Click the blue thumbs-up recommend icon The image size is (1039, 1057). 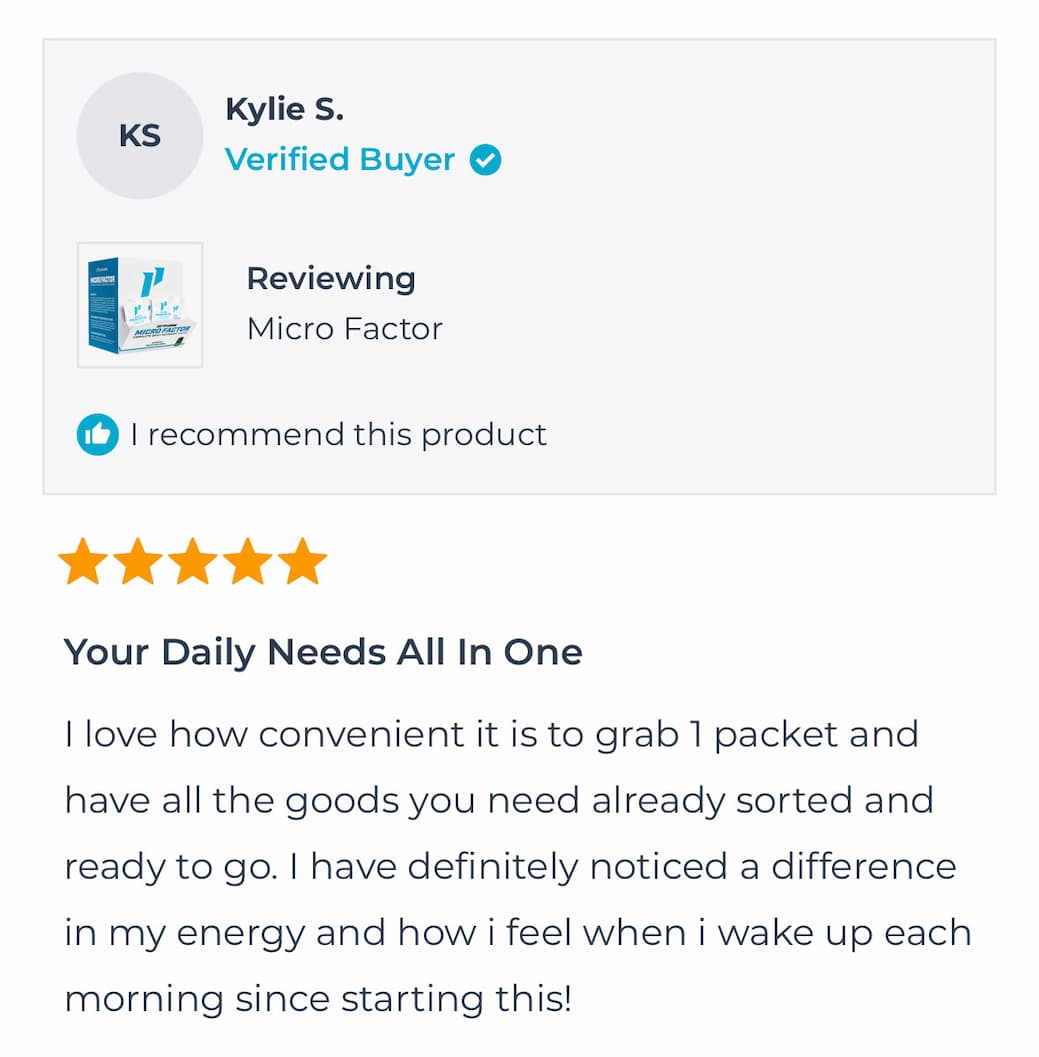(98, 435)
